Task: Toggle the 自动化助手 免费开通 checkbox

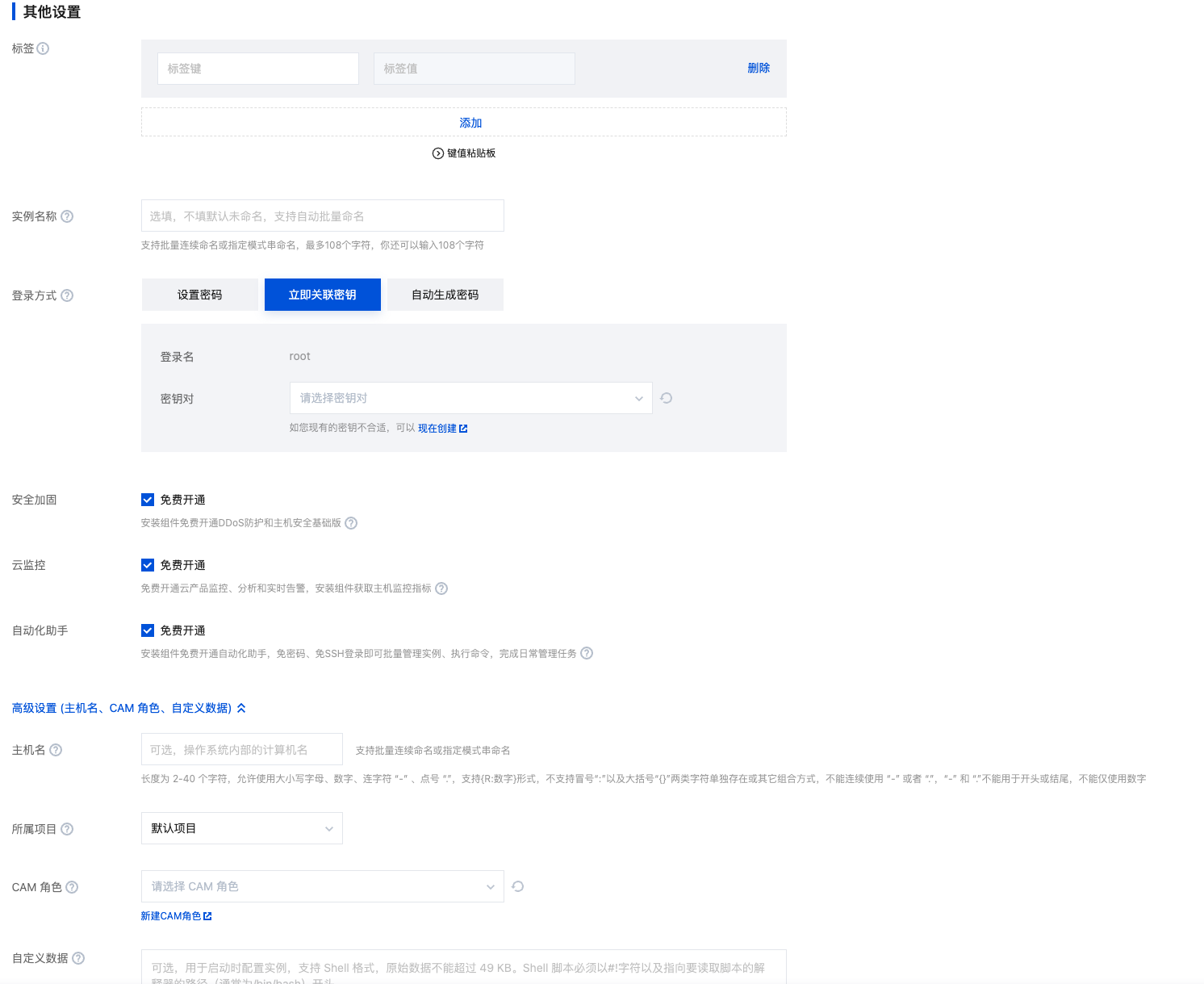Action: (x=148, y=630)
